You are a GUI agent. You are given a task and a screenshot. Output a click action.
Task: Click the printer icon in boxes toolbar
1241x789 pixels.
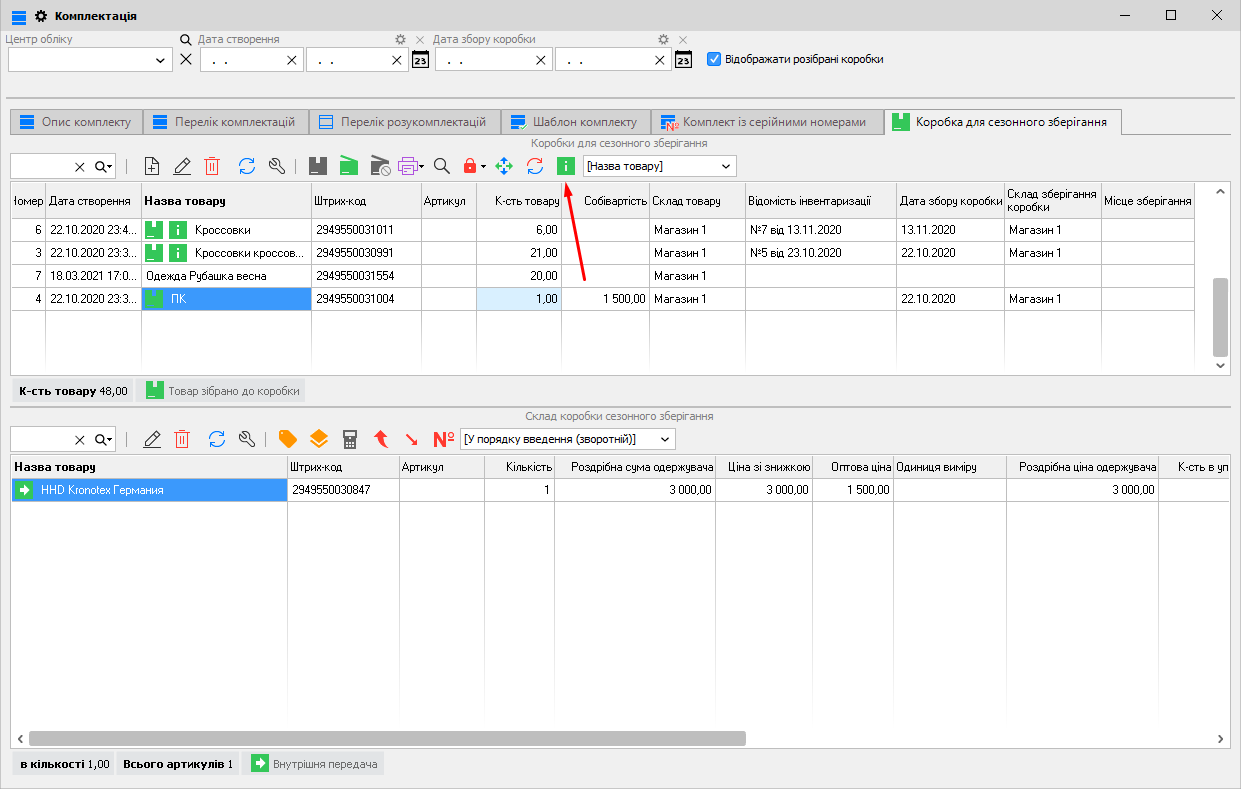[407, 166]
